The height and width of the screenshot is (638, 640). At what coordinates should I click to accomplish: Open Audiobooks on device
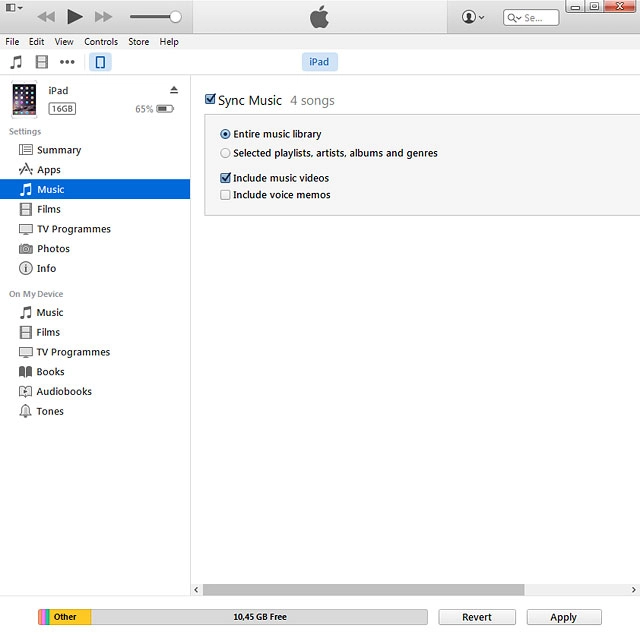95,391
